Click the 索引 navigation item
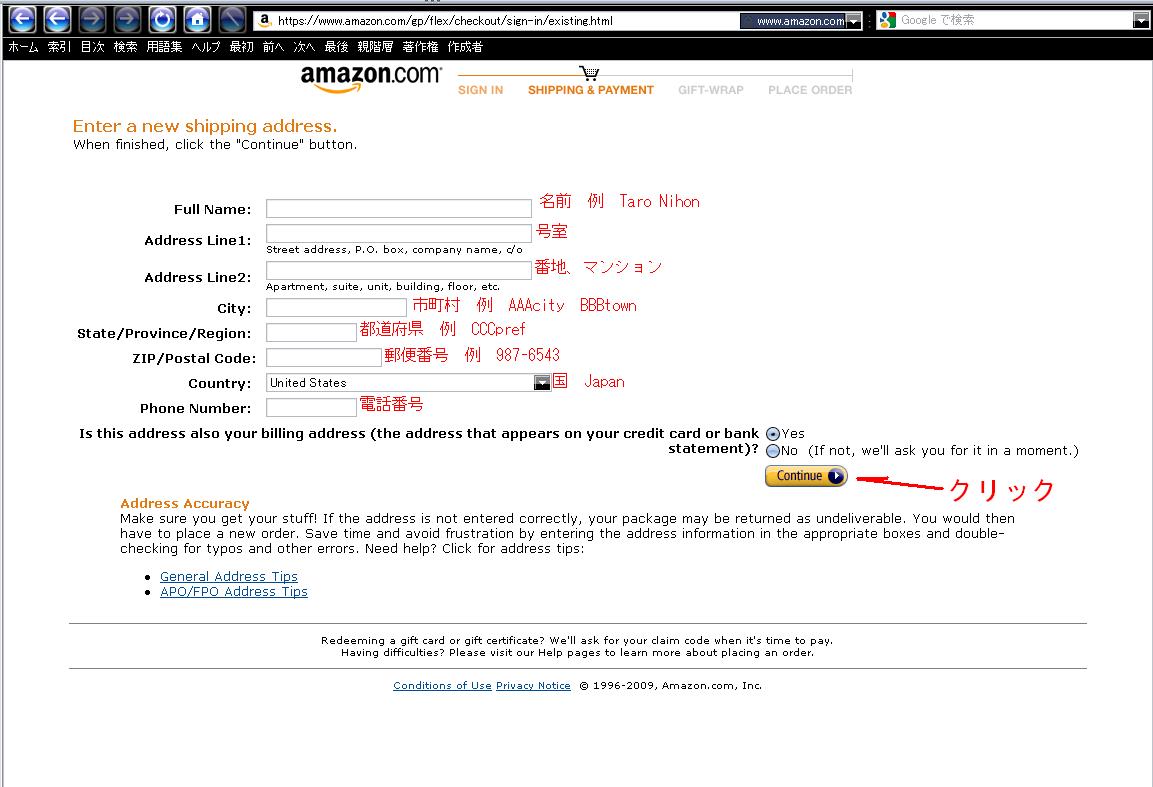 pos(59,47)
